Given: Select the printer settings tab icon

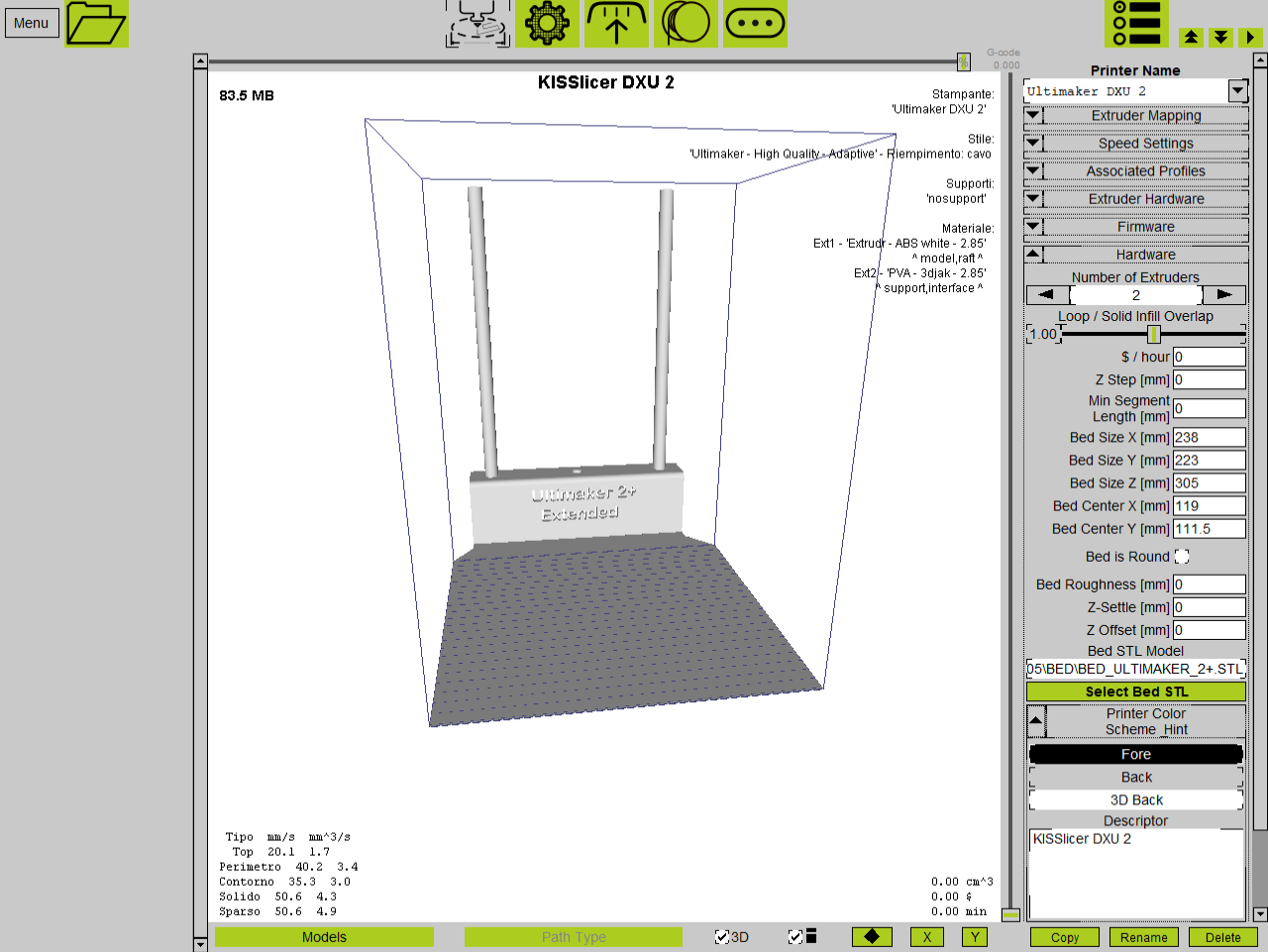Looking at the screenshot, I should tap(477, 24).
